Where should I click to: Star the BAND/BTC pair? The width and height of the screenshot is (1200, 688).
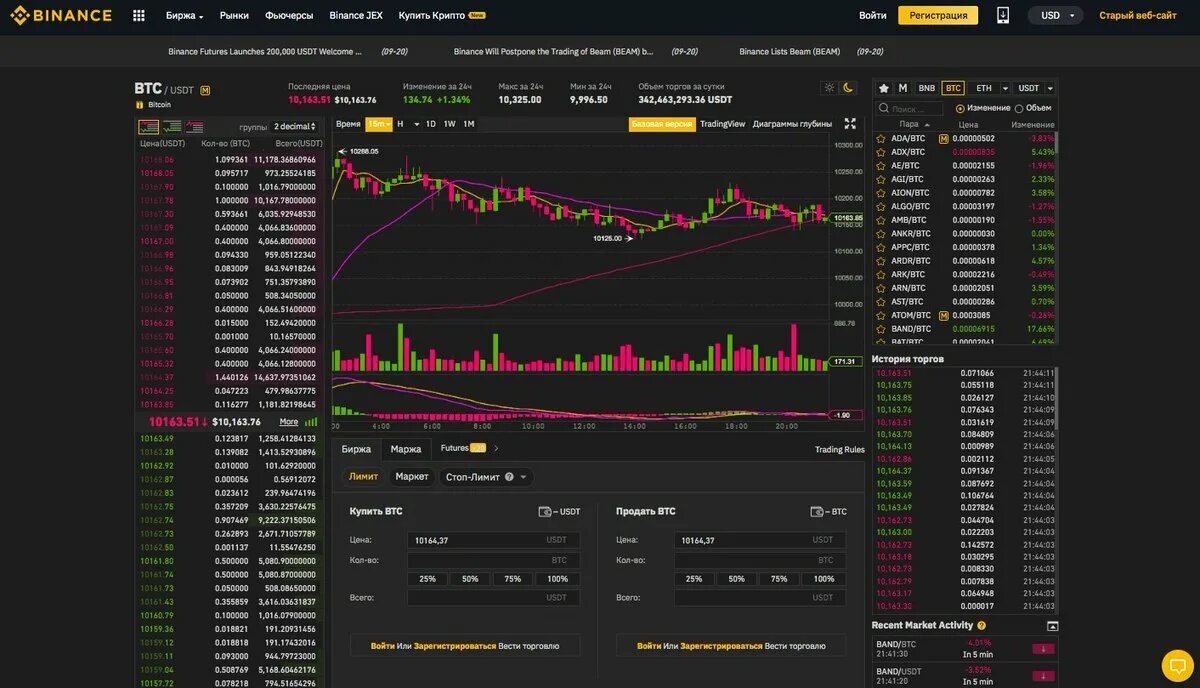[881, 329]
